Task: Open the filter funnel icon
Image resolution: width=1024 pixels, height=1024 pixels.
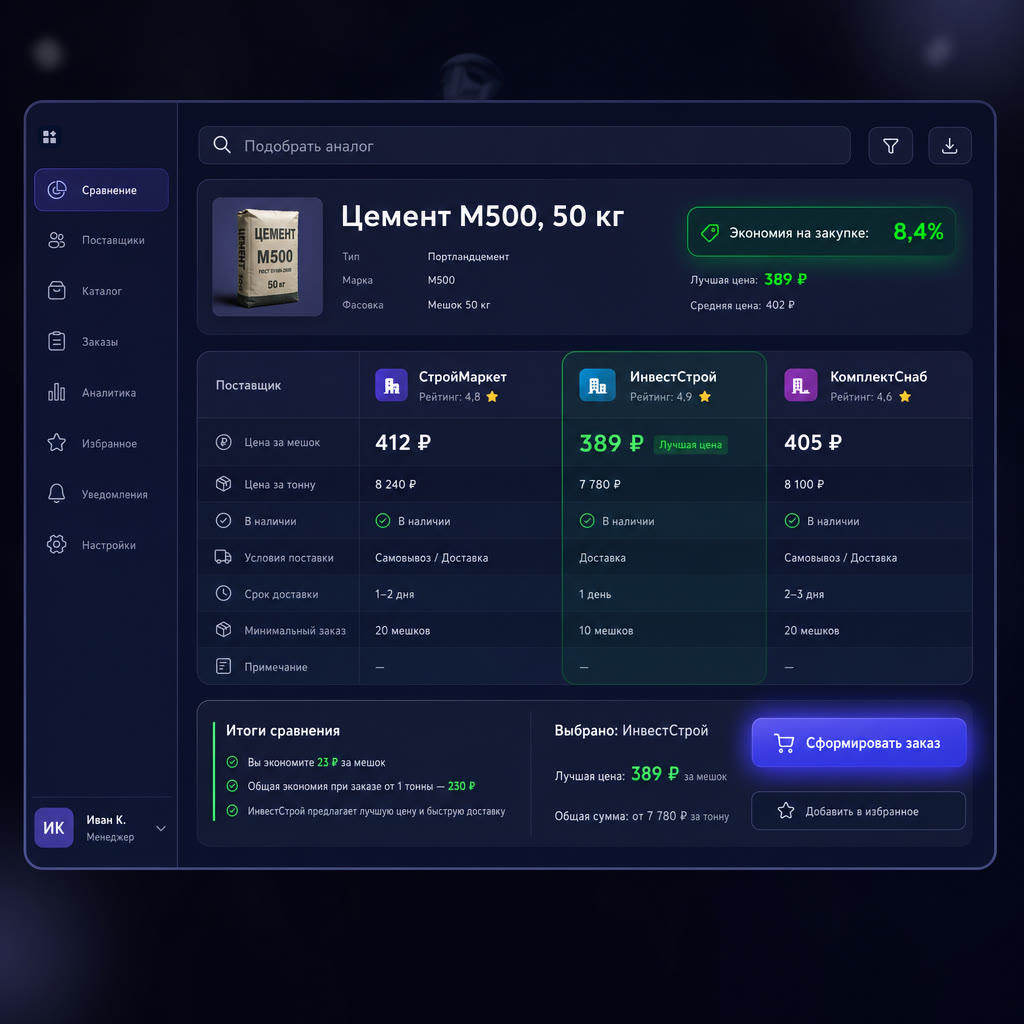Action: coord(890,146)
